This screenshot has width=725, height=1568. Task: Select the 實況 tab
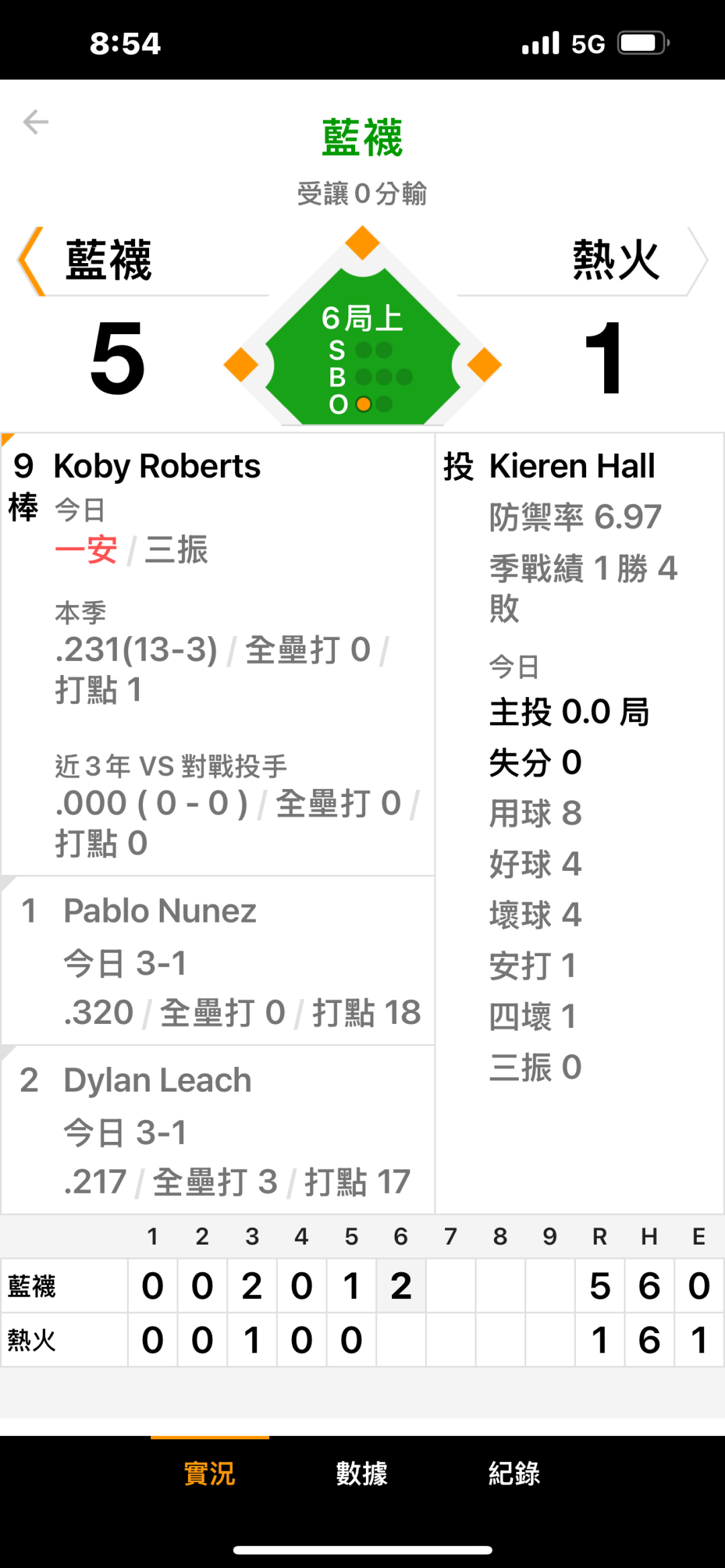coord(209,1474)
